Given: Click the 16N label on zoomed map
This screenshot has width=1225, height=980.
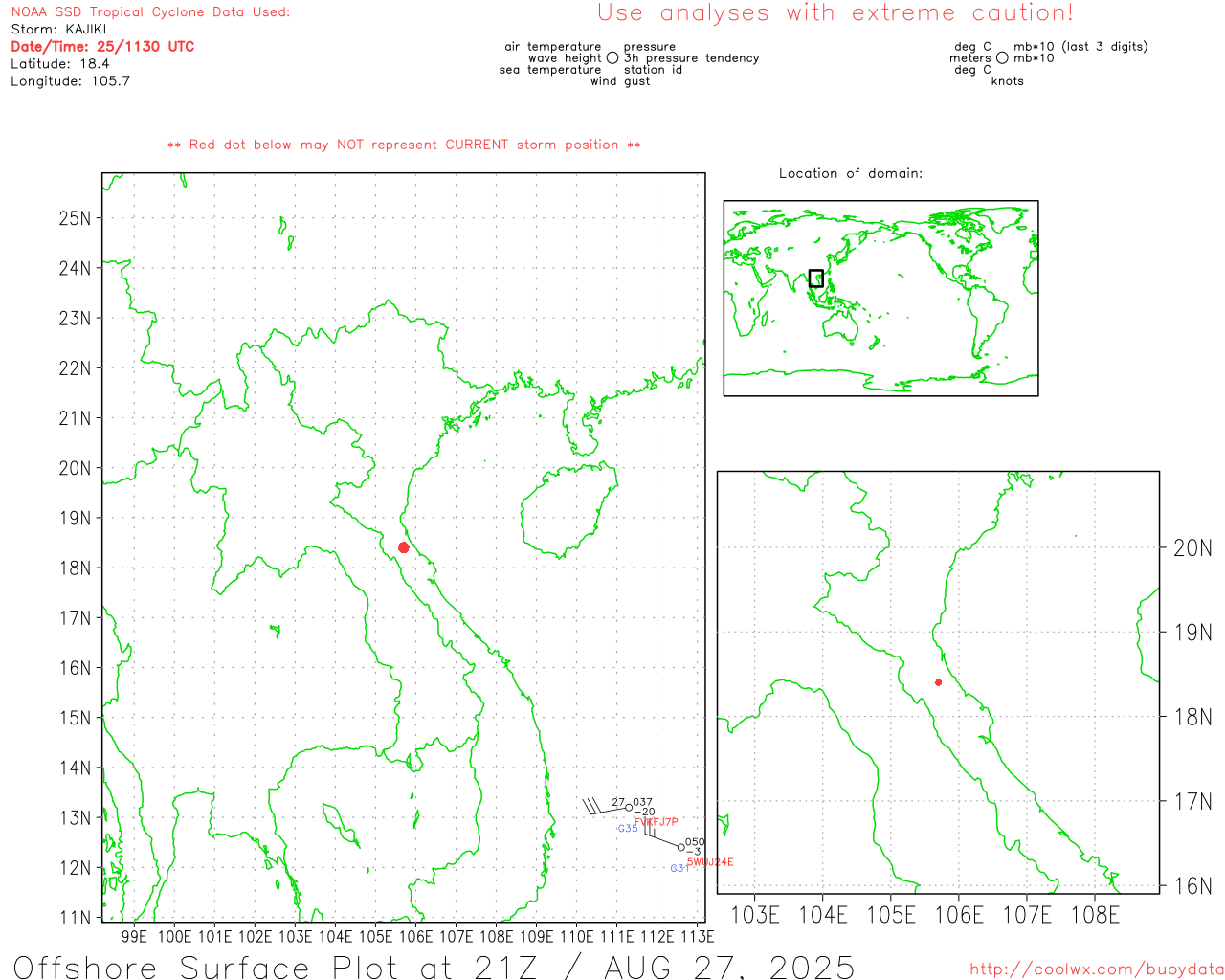Looking at the screenshot, I should [x=1192, y=886].
